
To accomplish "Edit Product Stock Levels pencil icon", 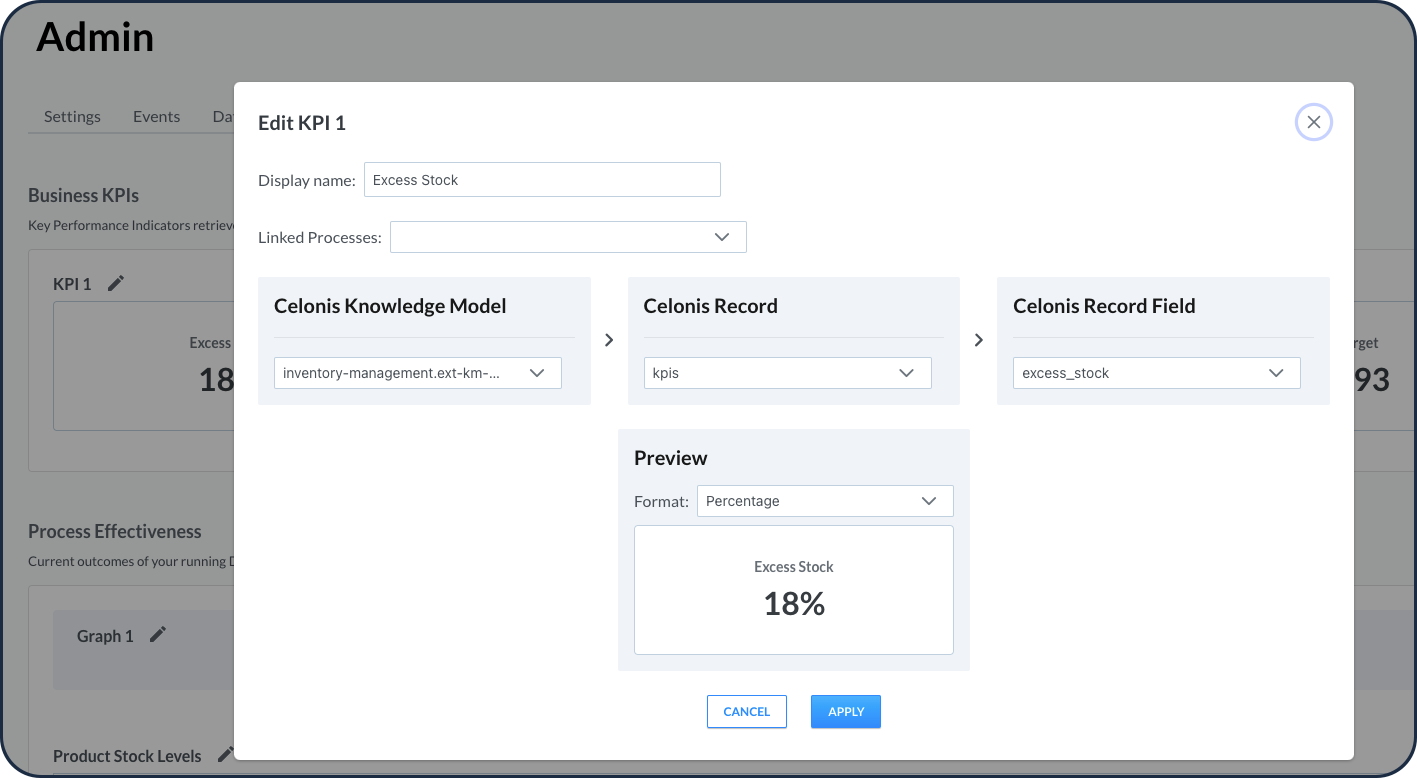I will (x=225, y=755).
